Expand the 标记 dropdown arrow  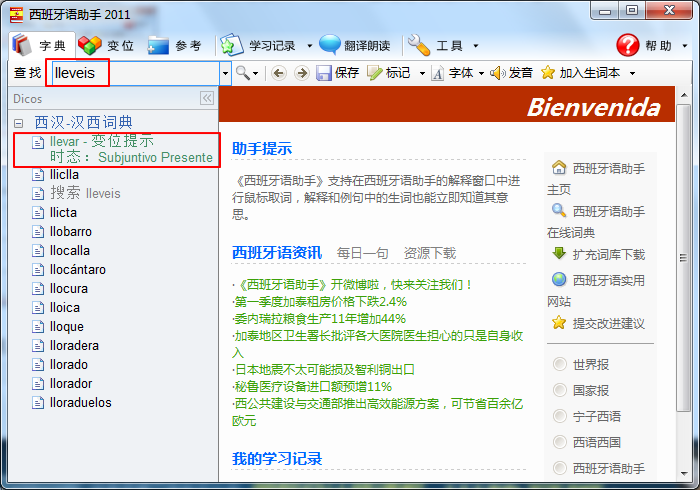(422, 73)
